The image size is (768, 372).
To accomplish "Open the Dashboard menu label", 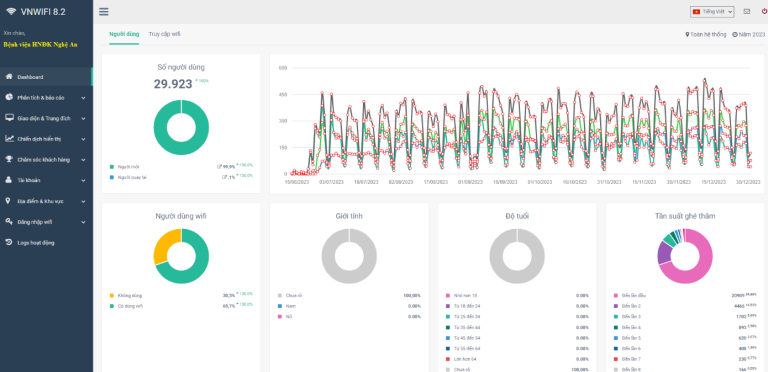I will click(x=30, y=77).
